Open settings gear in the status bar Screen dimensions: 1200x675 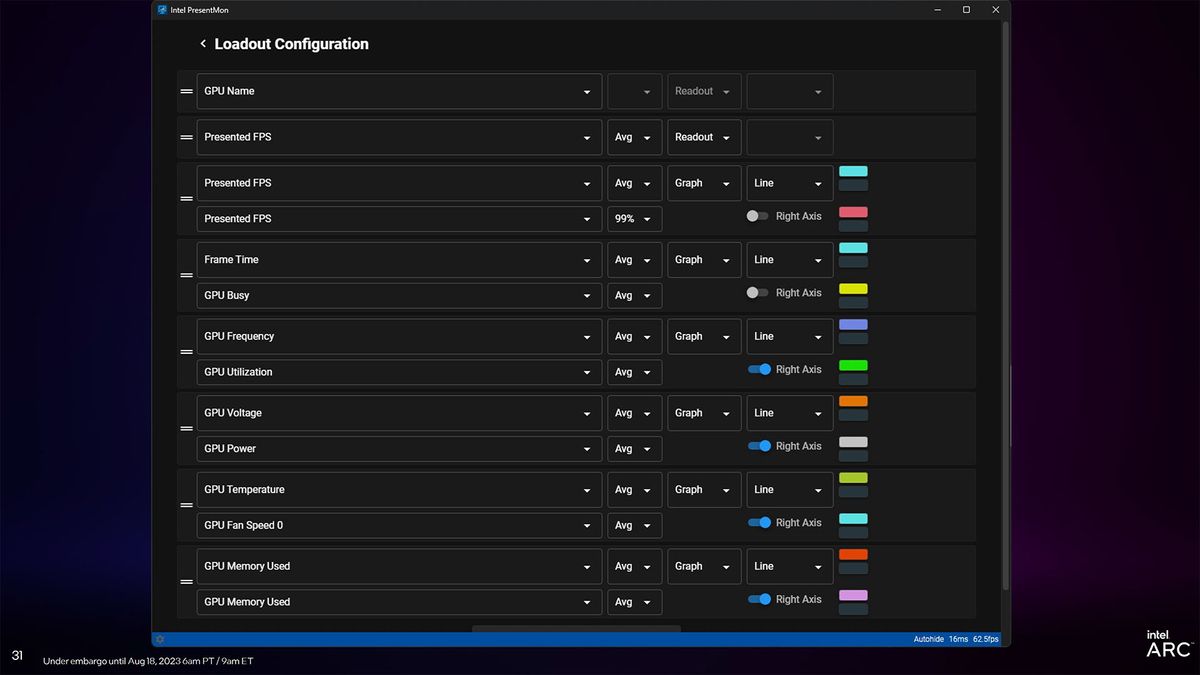(160, 639)
